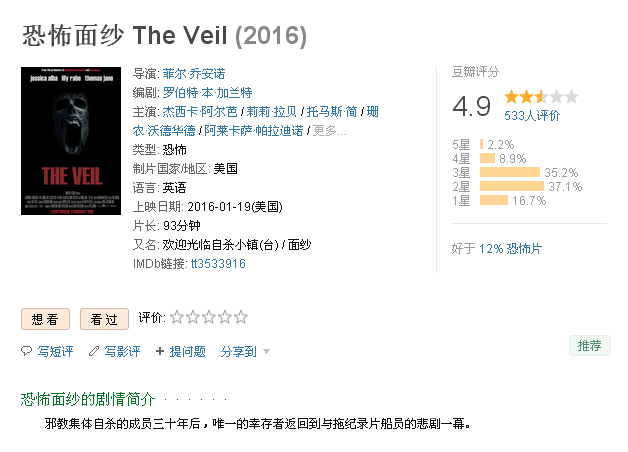The image size is (628, 452).
Task: Rate the movie four stars
Action: pos(225,317)
